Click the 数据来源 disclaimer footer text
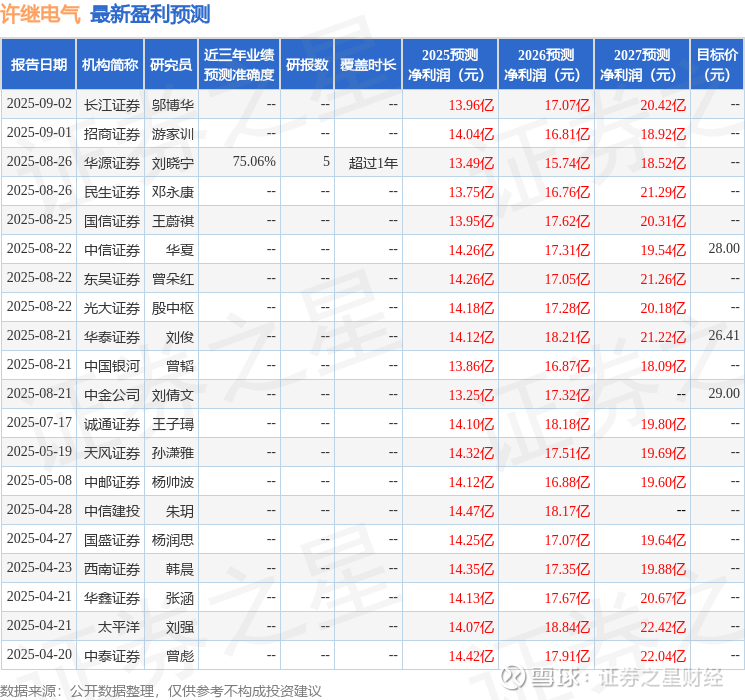Viewport: 745px width, 700px height. pyautogui.click(x=161, y=690)
